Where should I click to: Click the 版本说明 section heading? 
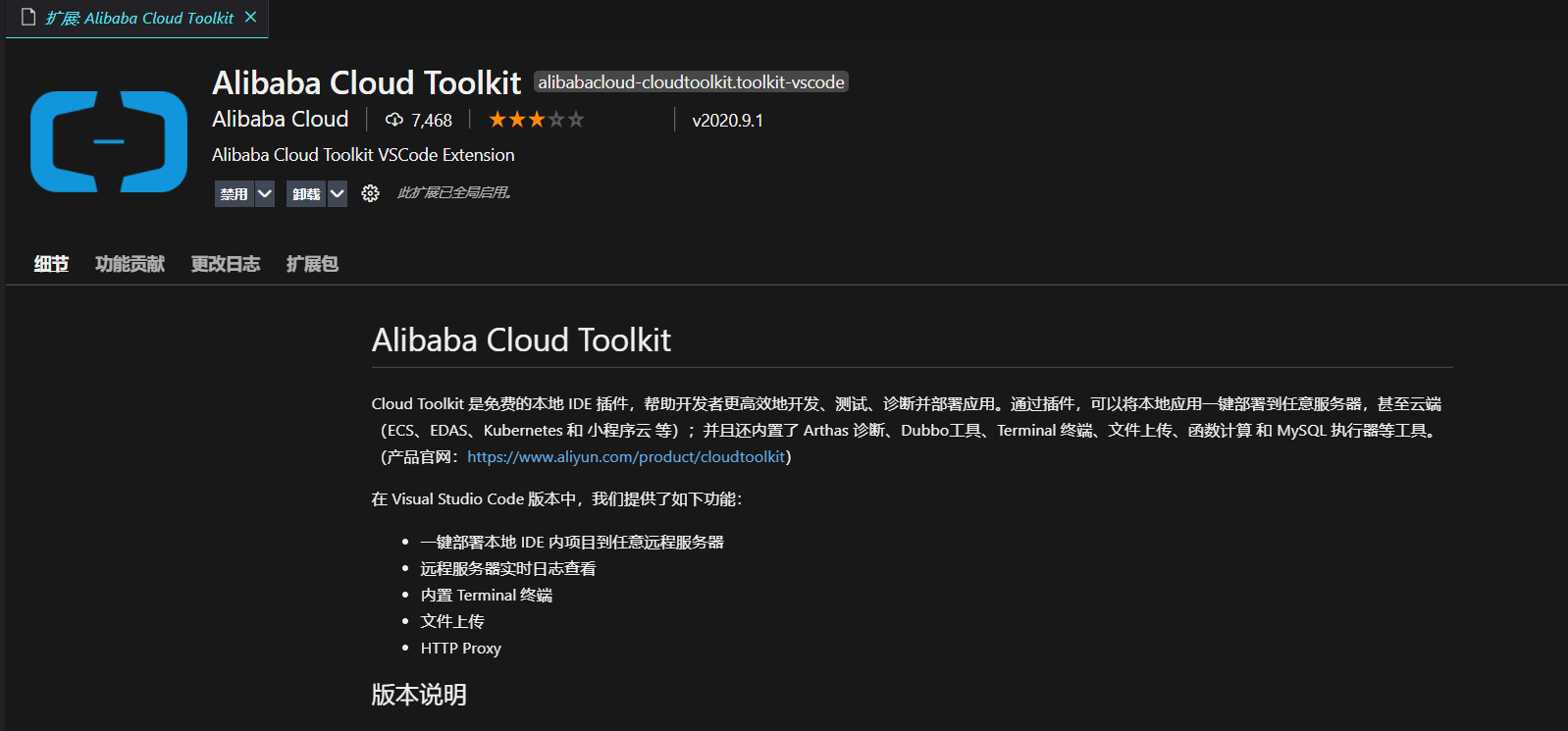click(x=419, y=695)
